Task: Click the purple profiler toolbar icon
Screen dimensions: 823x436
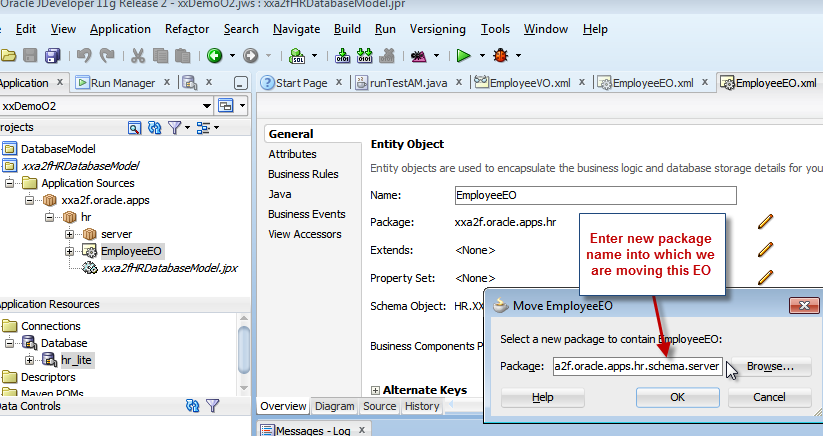Action: pyautogui.click(x=419, y=56)
